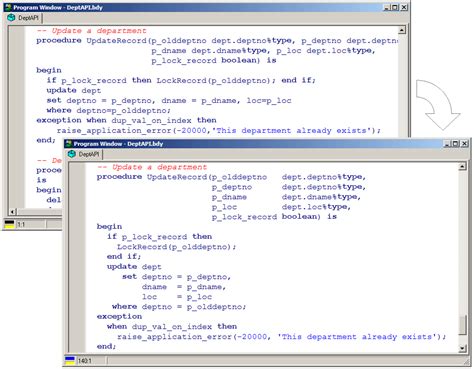Viewport: 474px width, 369px height.
Task: Click the 'LockRecord(p_olddeptno);' line in front window
Action: (x=177, y=247)
